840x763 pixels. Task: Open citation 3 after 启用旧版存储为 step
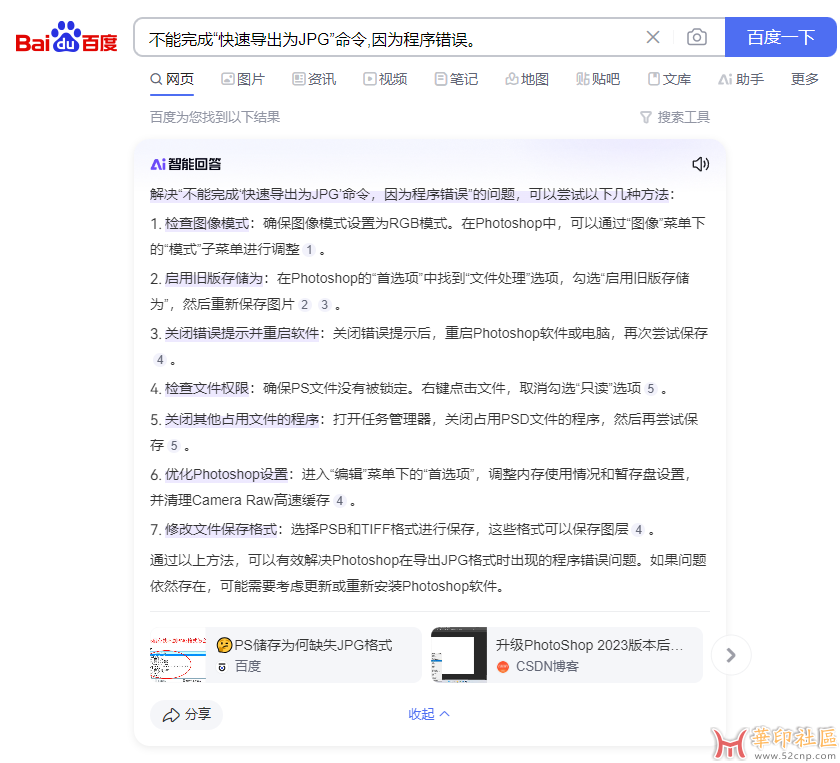(325, 305)
